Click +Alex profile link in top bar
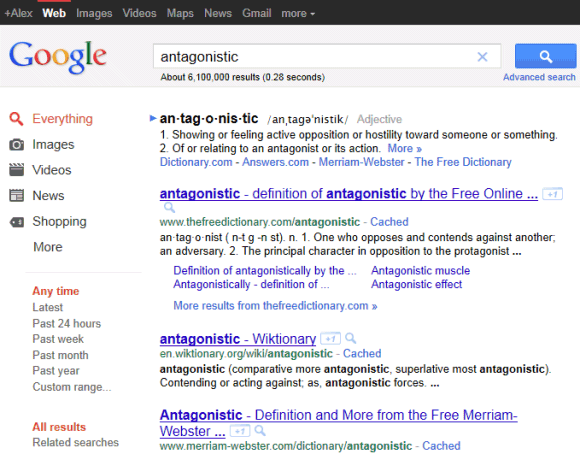The image size is (580, 454). [x=18, y=13]
